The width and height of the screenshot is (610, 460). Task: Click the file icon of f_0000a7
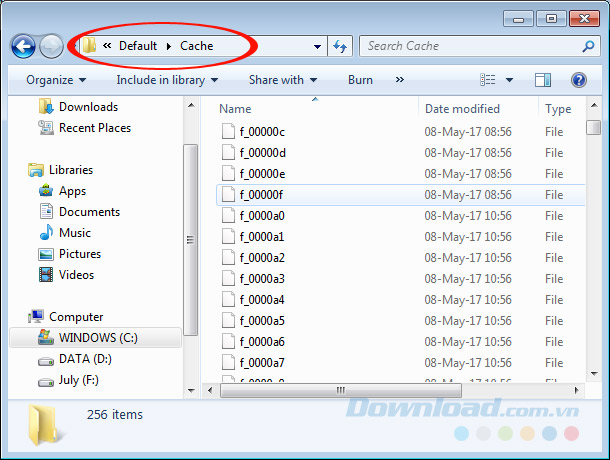[228, 362]
